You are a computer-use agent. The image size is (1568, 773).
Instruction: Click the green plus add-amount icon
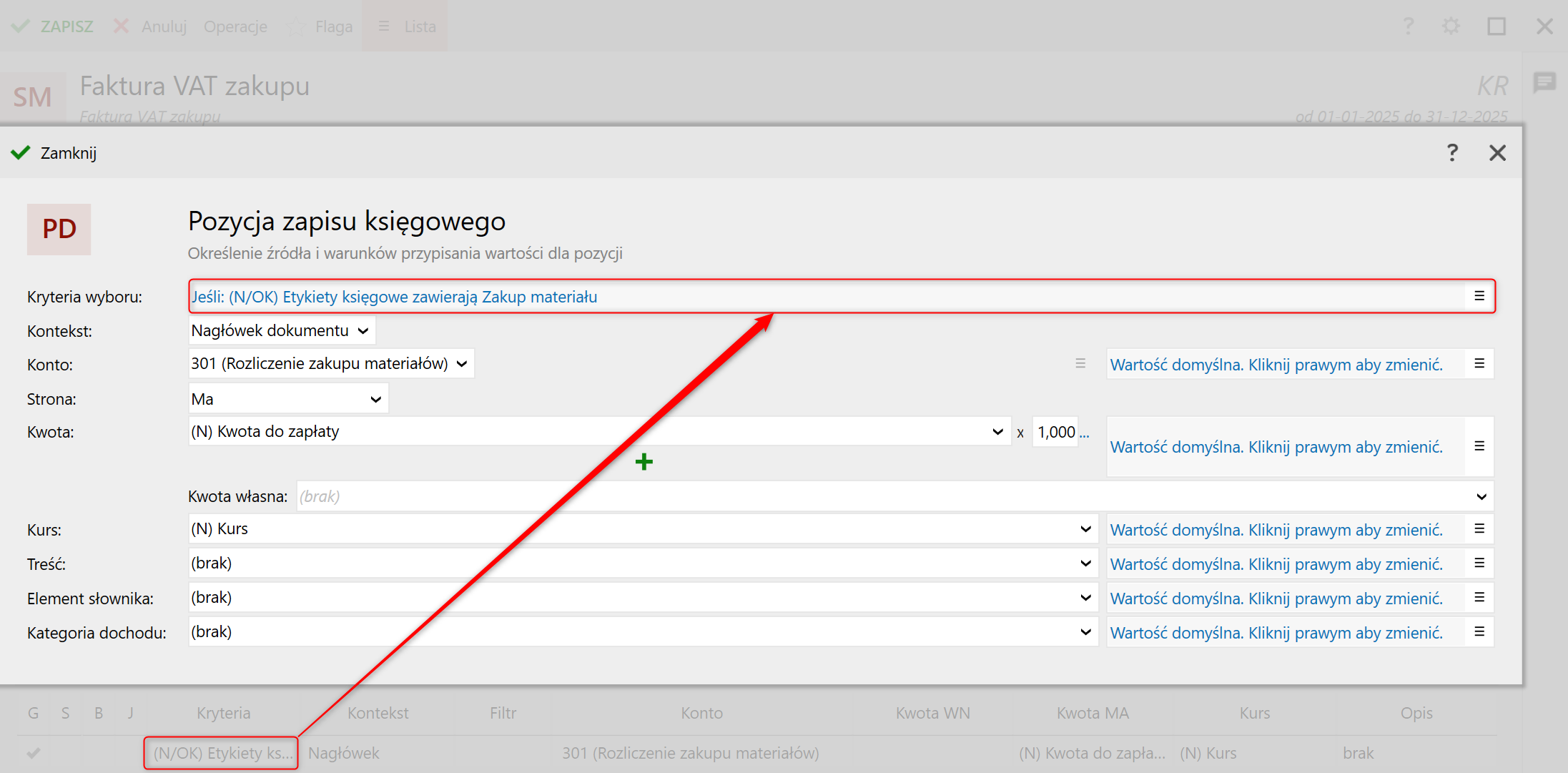[644, 462]
